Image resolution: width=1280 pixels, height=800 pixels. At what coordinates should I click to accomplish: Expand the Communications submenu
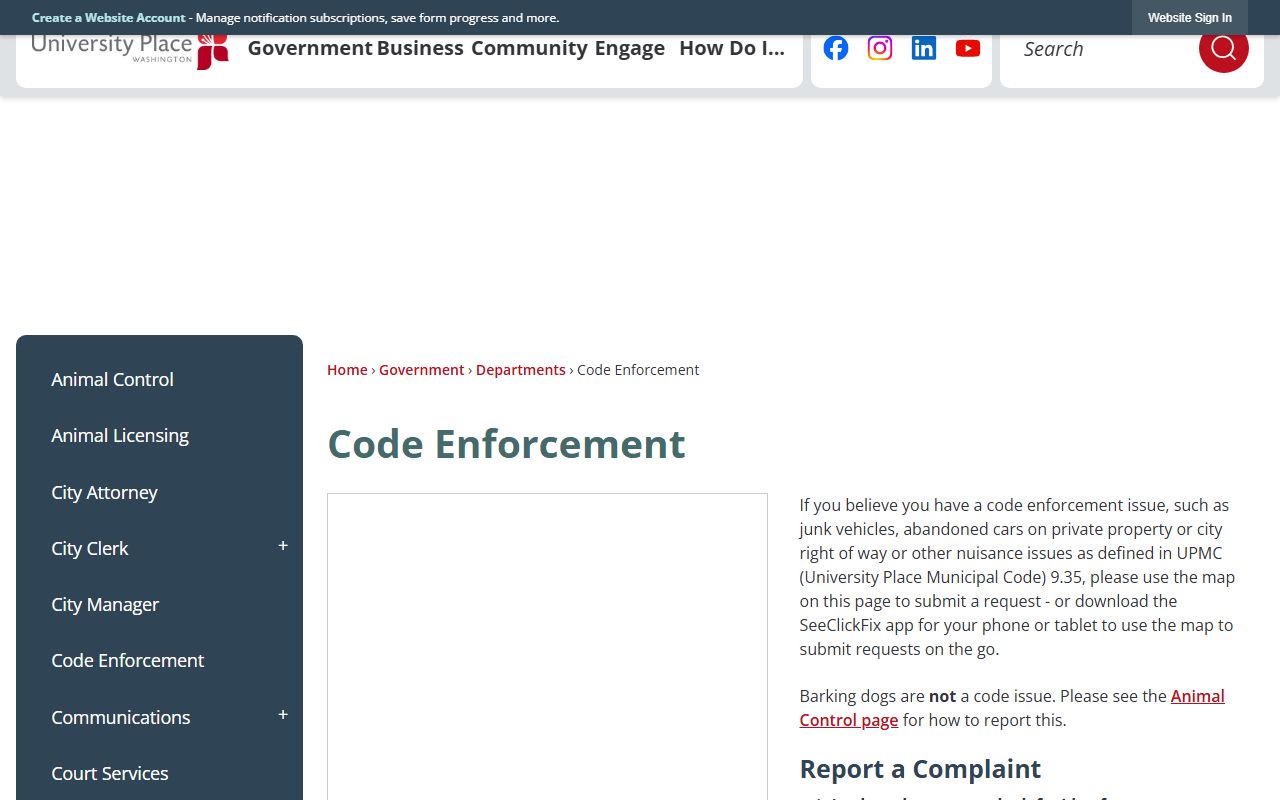click(x=283, y=716)
